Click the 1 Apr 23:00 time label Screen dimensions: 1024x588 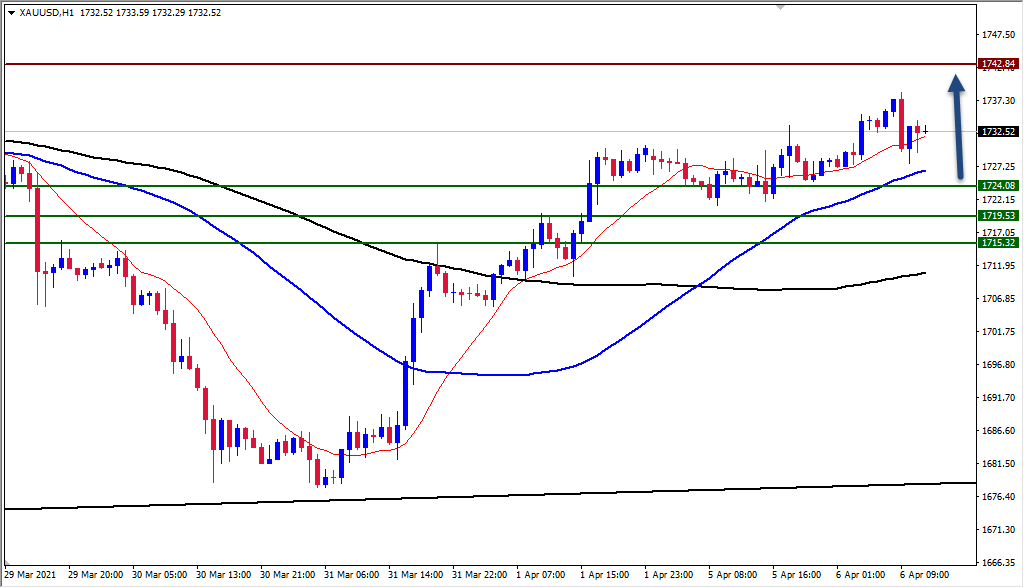point(669,575)
